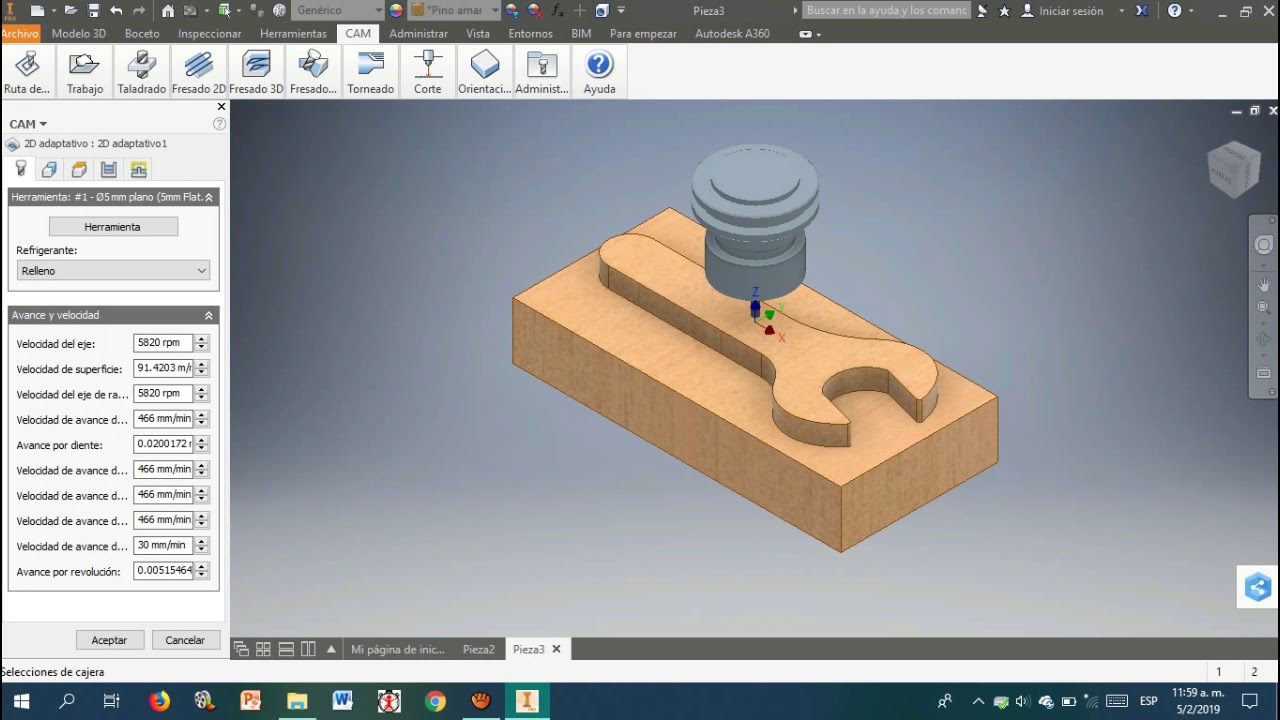The width and height of the screenshot is (1280, 720).
Task: Click the ViewCube in the viewport
Action: (1234, 170)
